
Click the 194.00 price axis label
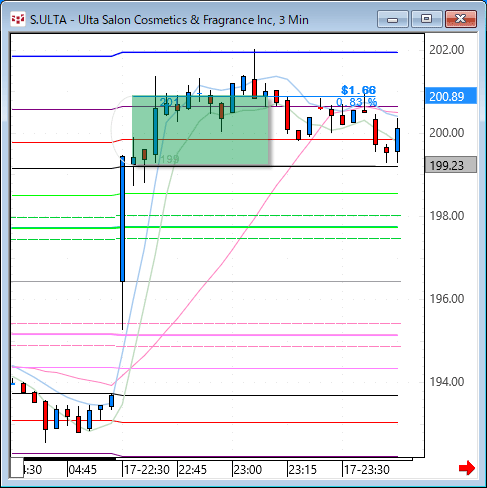point(446,382)
